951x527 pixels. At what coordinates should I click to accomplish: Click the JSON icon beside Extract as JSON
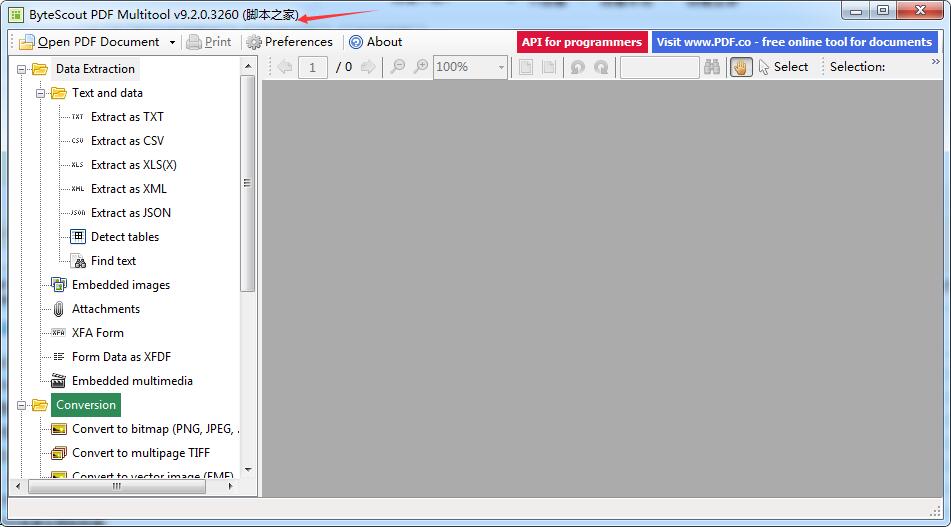pos(78,213)
